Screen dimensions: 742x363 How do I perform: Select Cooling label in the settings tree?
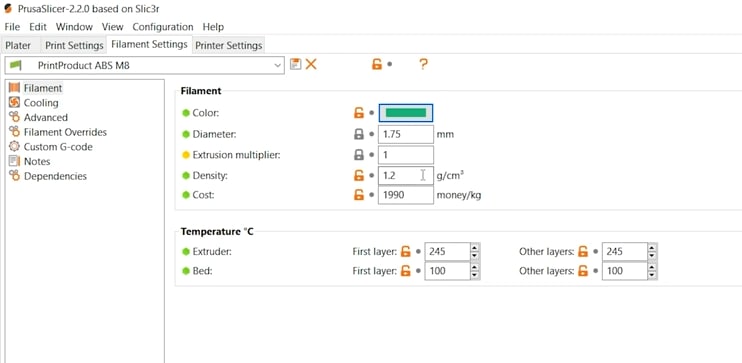[41, 103]
